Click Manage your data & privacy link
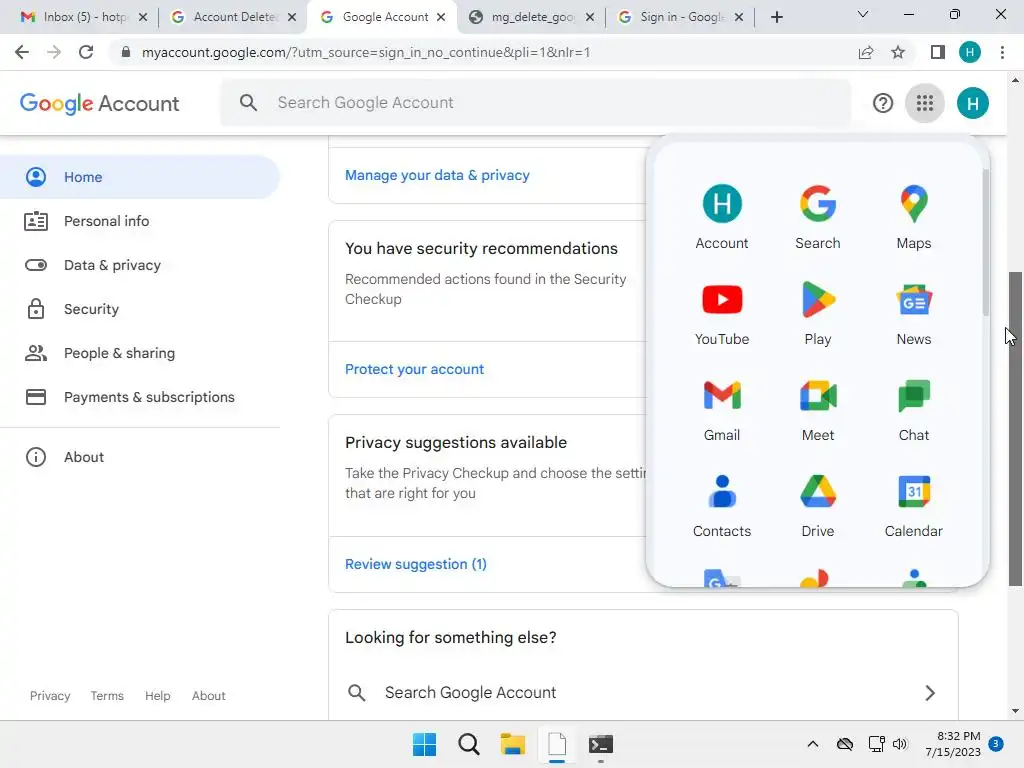The height and width of the screenshot is (768, 1024). [x=437, y=175]
